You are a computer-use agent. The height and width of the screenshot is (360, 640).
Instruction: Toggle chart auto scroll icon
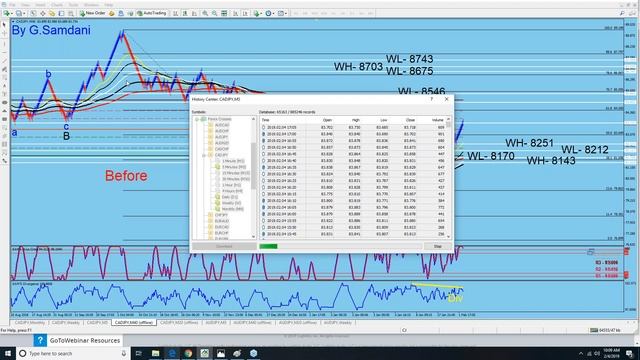click(x=236, y=13)
